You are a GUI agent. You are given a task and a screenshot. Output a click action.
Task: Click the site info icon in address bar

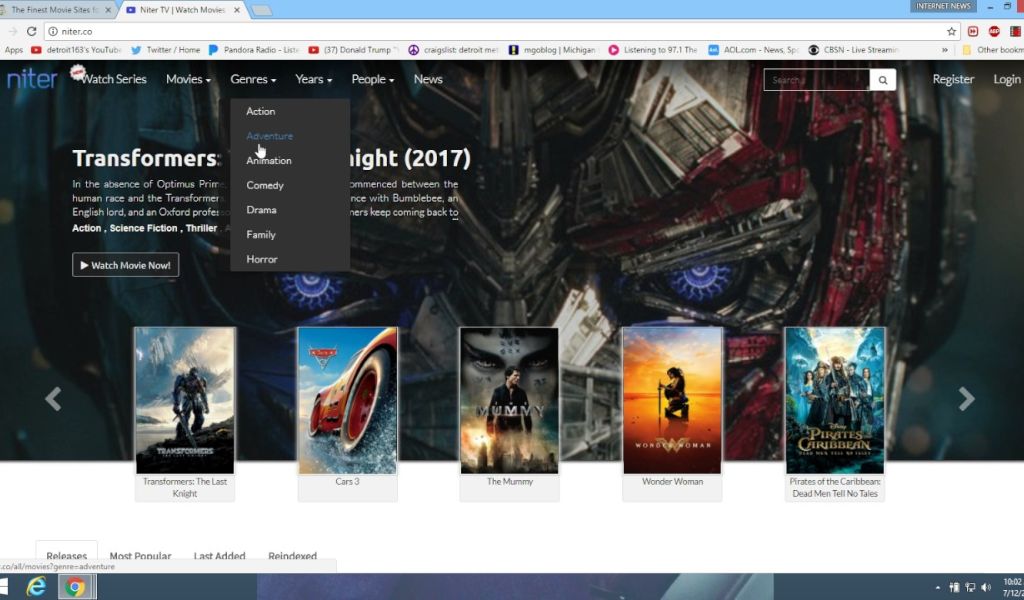tap(53, 31)
